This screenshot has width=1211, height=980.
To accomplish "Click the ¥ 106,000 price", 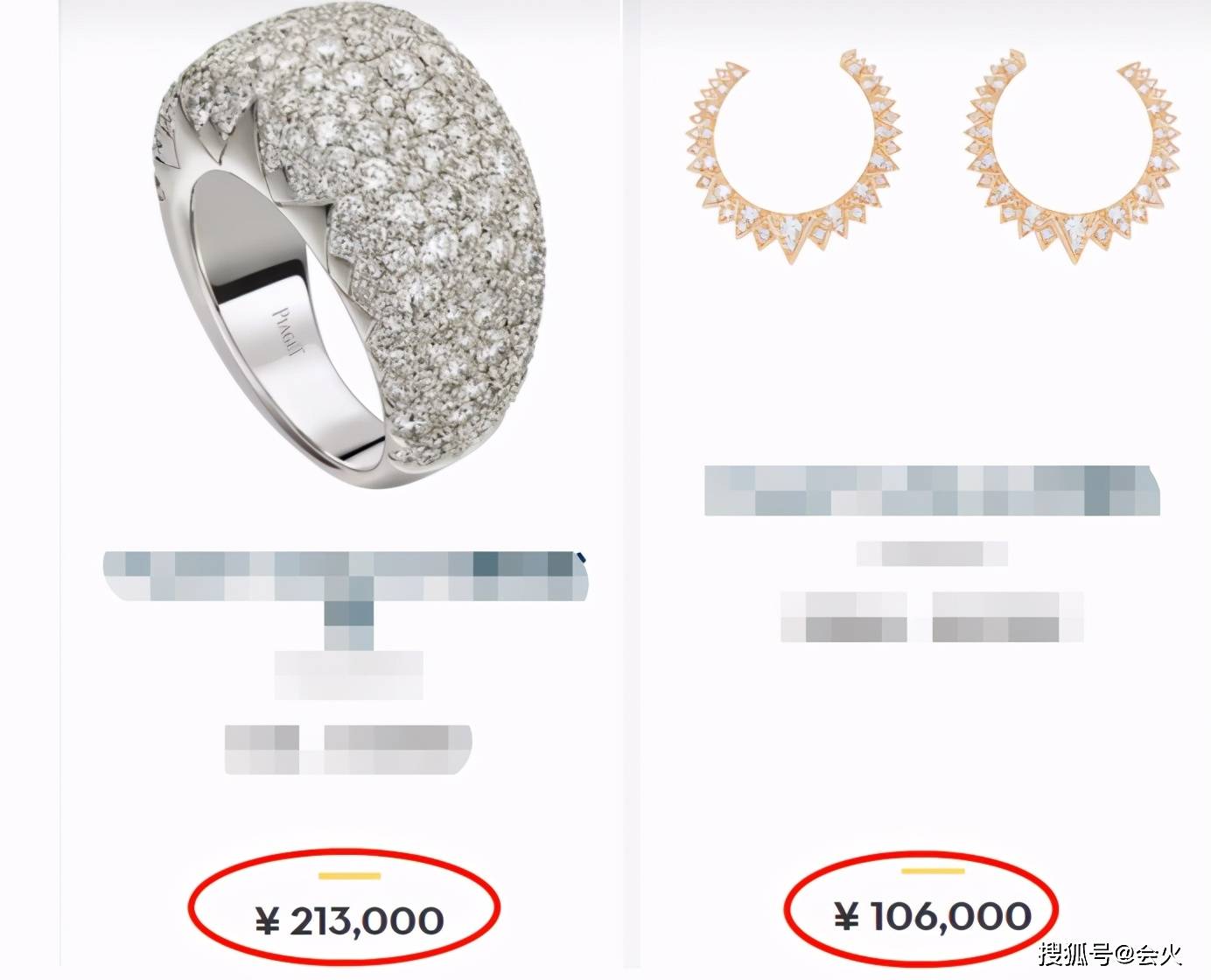I will click(x=931, y=917).
